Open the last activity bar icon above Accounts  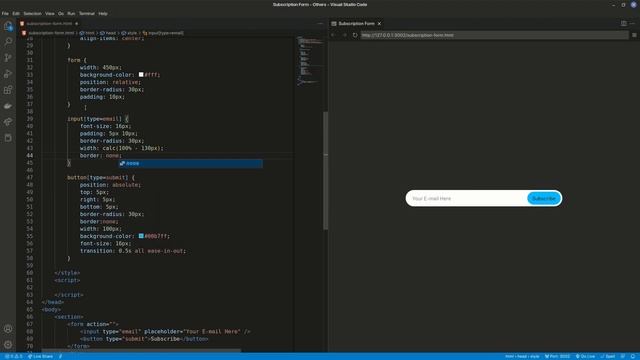pyautogui.click(x=8, y=138)
